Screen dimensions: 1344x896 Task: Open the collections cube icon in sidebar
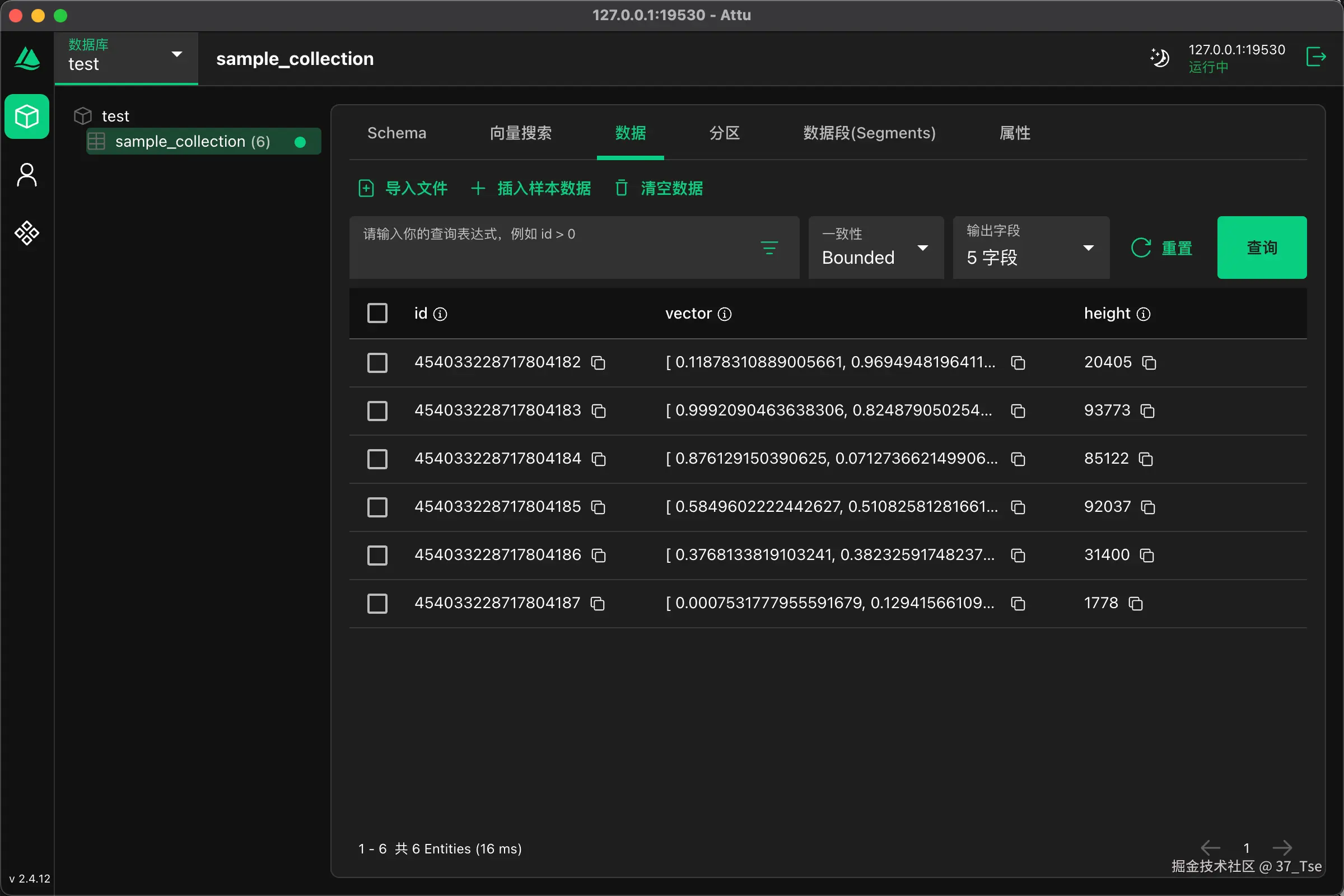27,116
